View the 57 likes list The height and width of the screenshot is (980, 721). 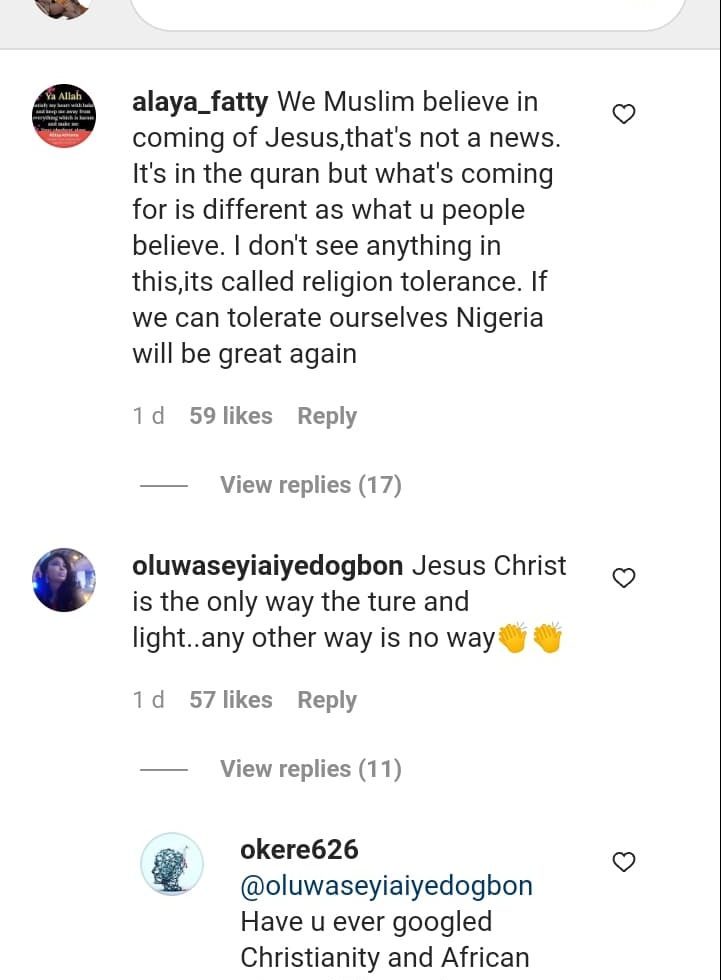click(231, 699)
